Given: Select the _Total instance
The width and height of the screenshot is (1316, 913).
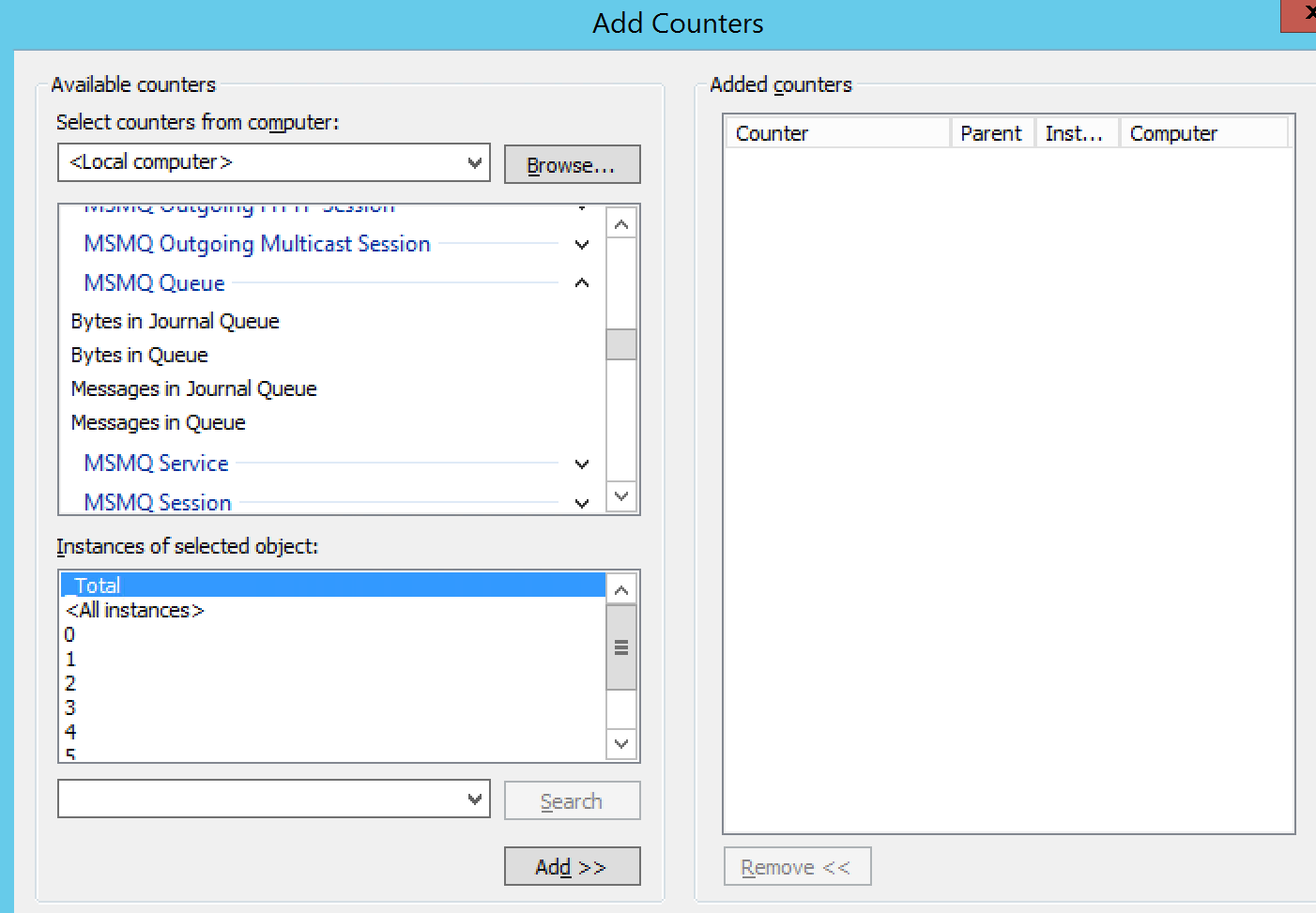Looking at the screenshot, I should (x=98, y=586).
